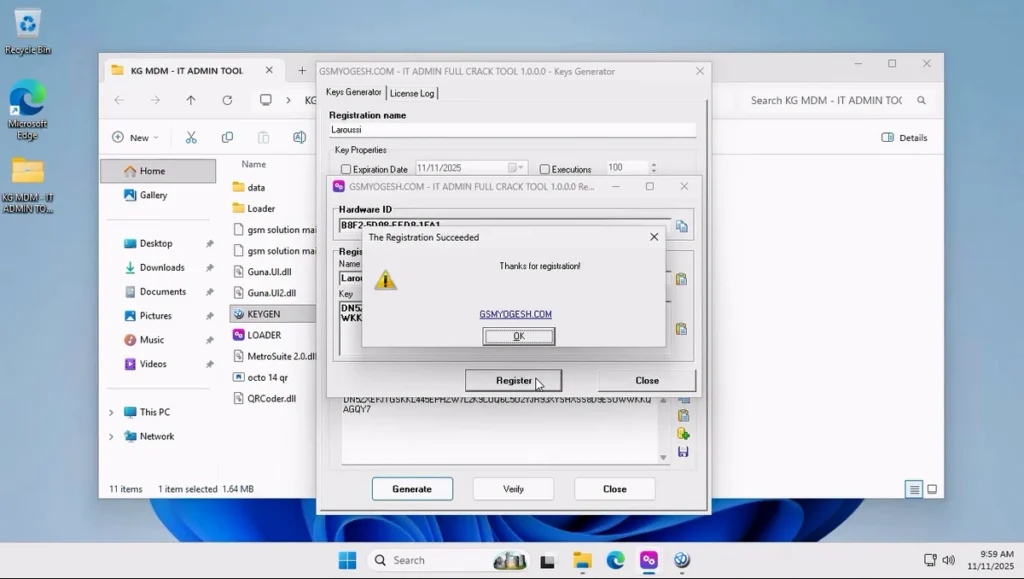Click the Refresh icon in File Explorer
The width and height of the screenshot is (1024, 579).
click(x=227, y=100)
